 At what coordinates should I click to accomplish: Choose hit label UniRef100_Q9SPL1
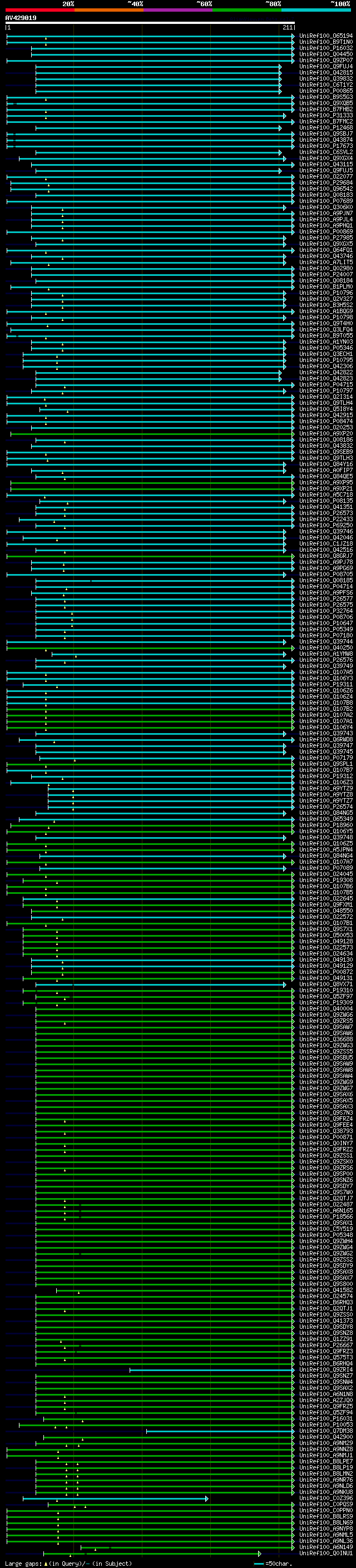pos(326,764)
